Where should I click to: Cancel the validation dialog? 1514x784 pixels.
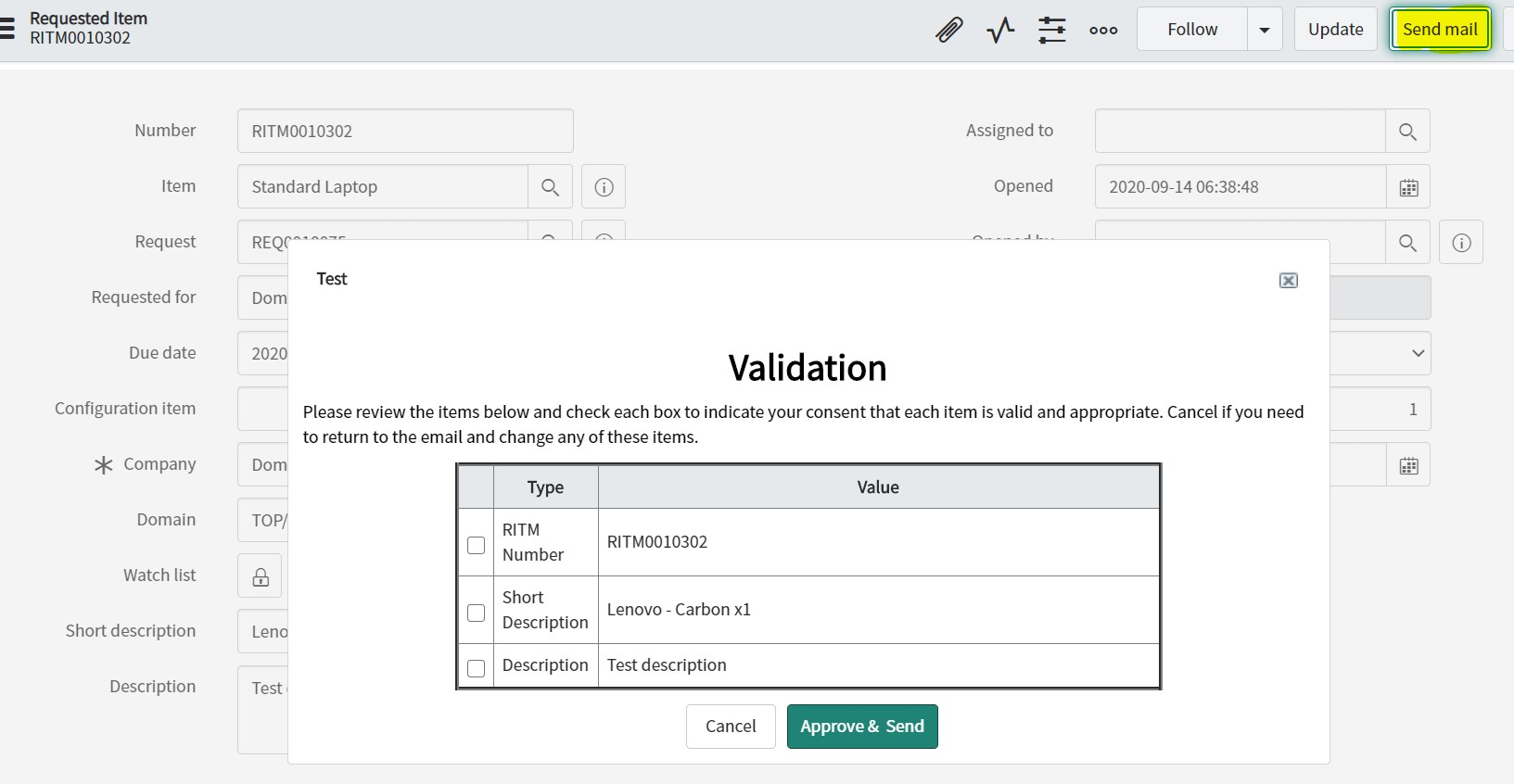[731, 727]
